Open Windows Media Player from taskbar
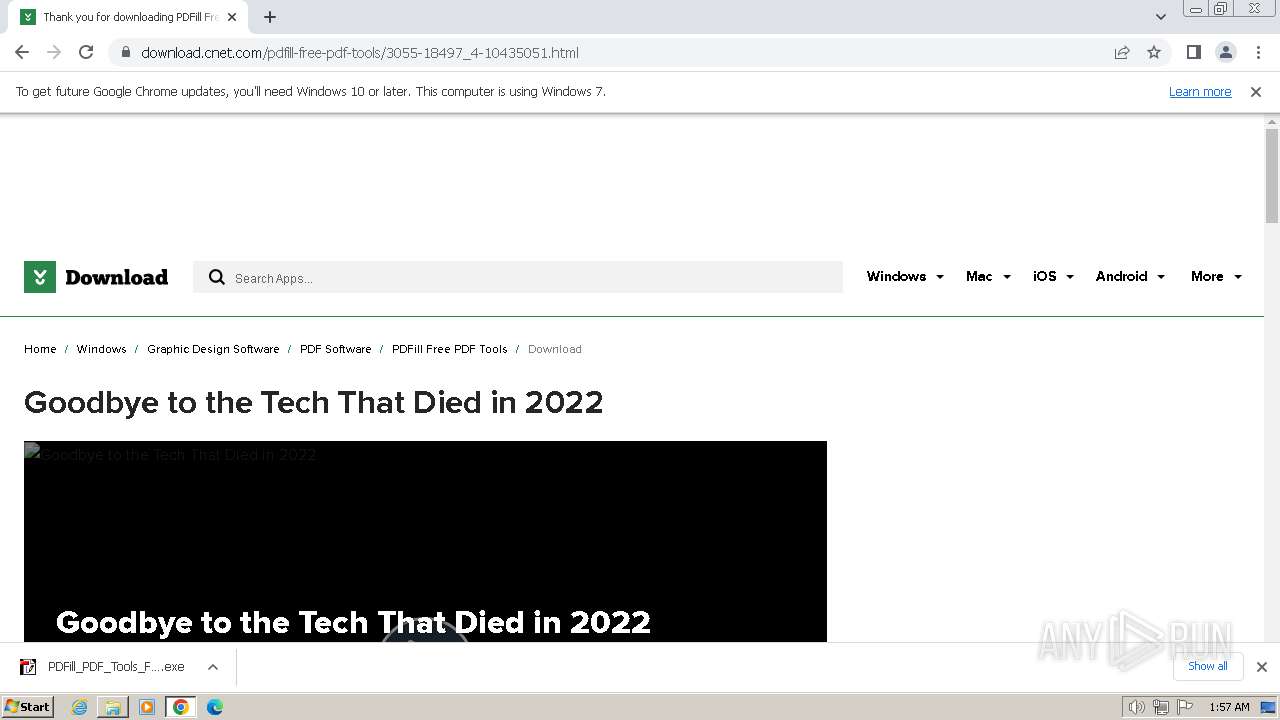The height and width of the screenshot is (720, 1280). tap(147, 707)
